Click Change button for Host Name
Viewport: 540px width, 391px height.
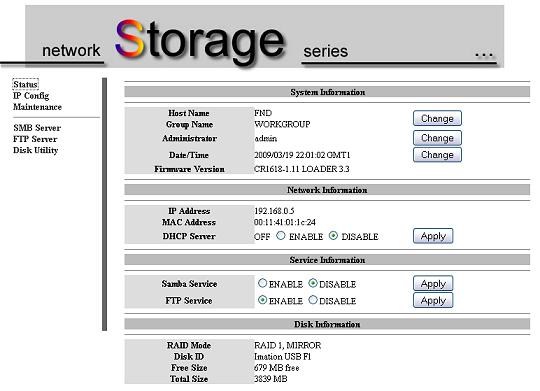tap(437, 119)
